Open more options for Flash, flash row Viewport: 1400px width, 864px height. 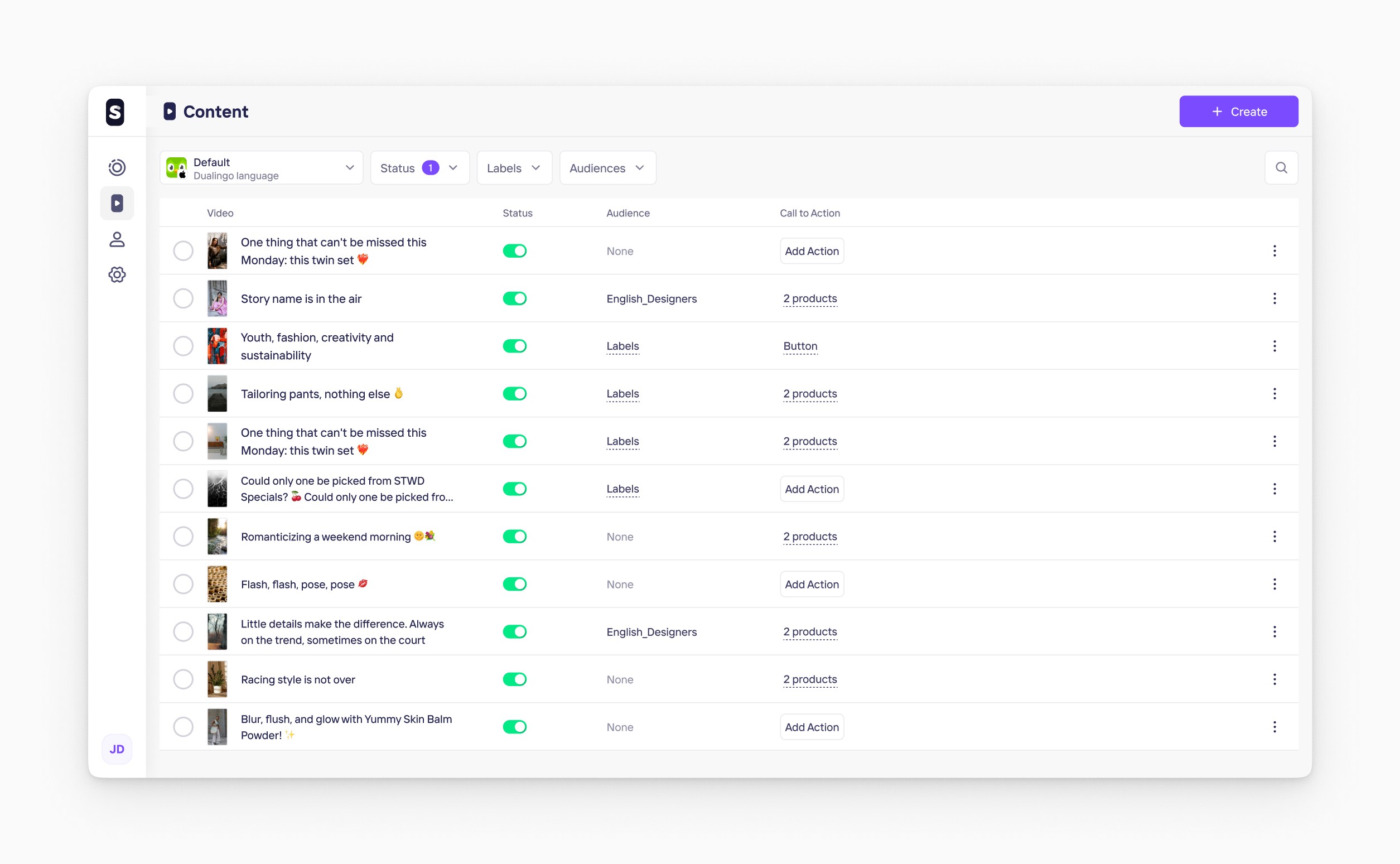(x=1275, y=584)
